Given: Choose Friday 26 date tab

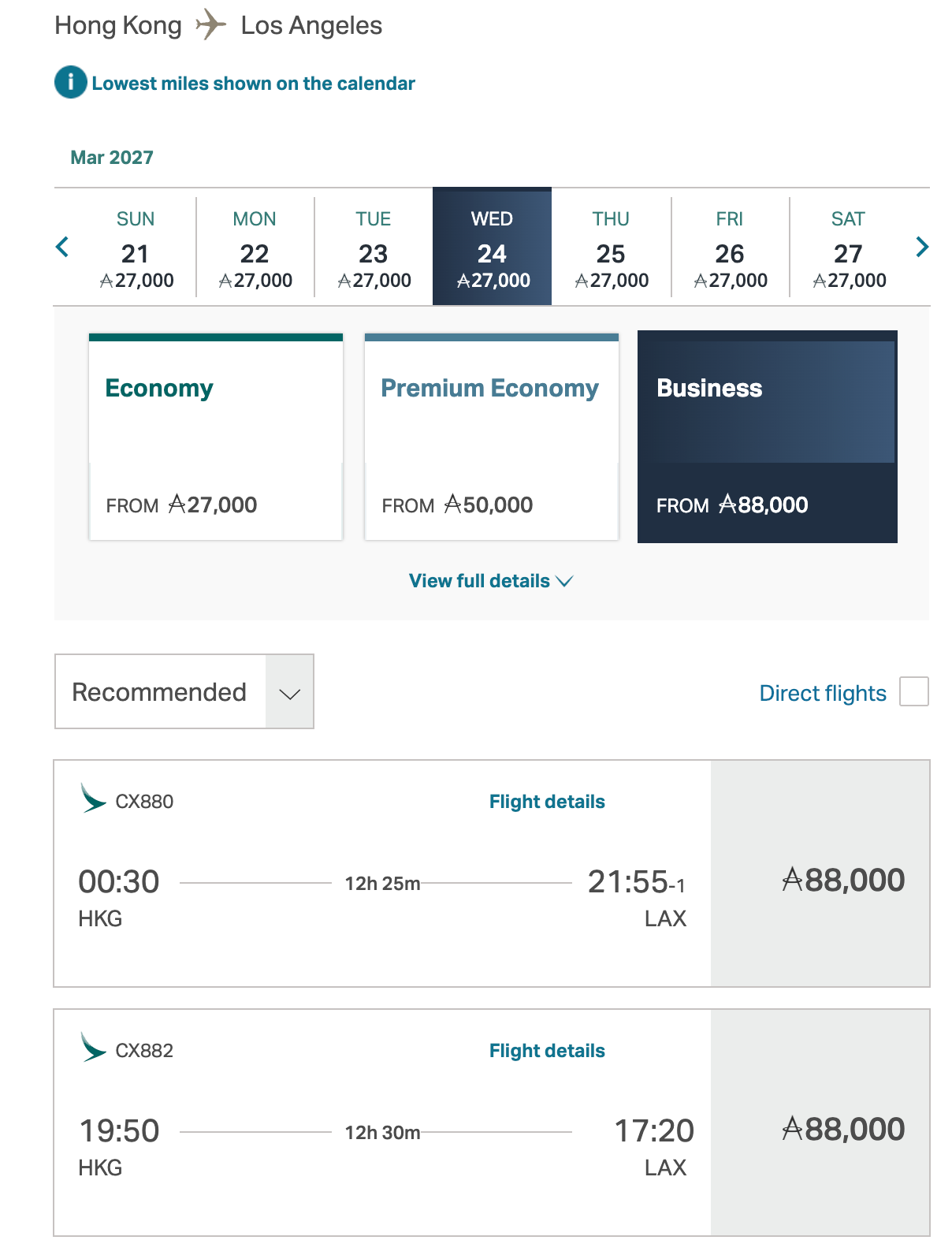Looking at the screenshot, I should click(x=730, y=248).
